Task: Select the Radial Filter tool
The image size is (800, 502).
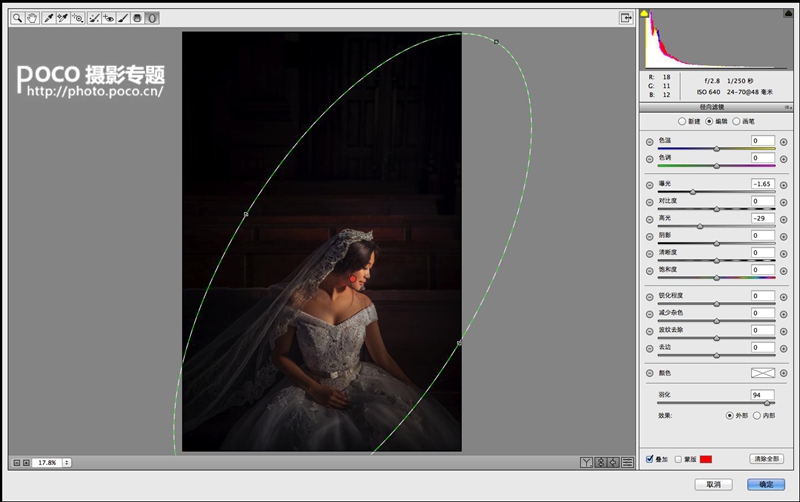Action: tap(152, 18)
